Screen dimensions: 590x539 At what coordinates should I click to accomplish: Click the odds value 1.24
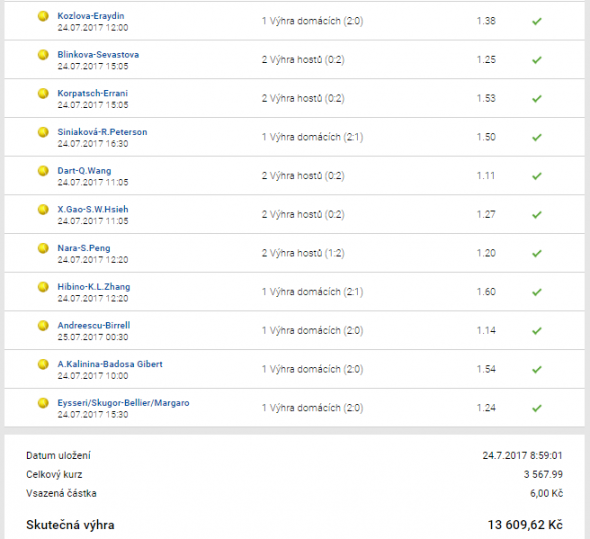pyautogui.click(x=486, y=408)
